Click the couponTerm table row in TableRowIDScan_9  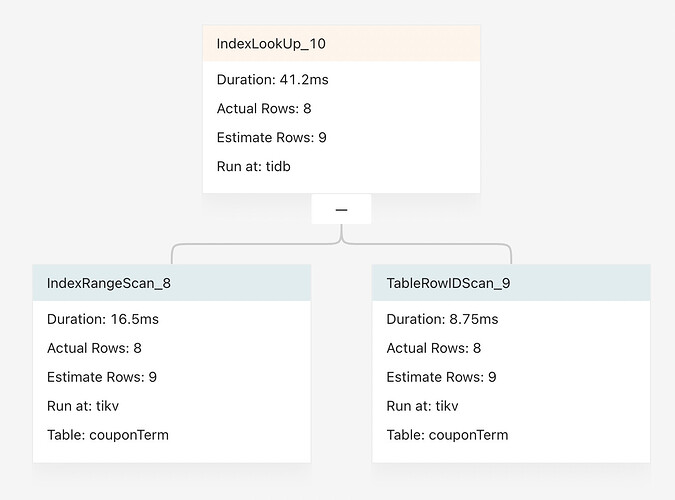point(447,435)
